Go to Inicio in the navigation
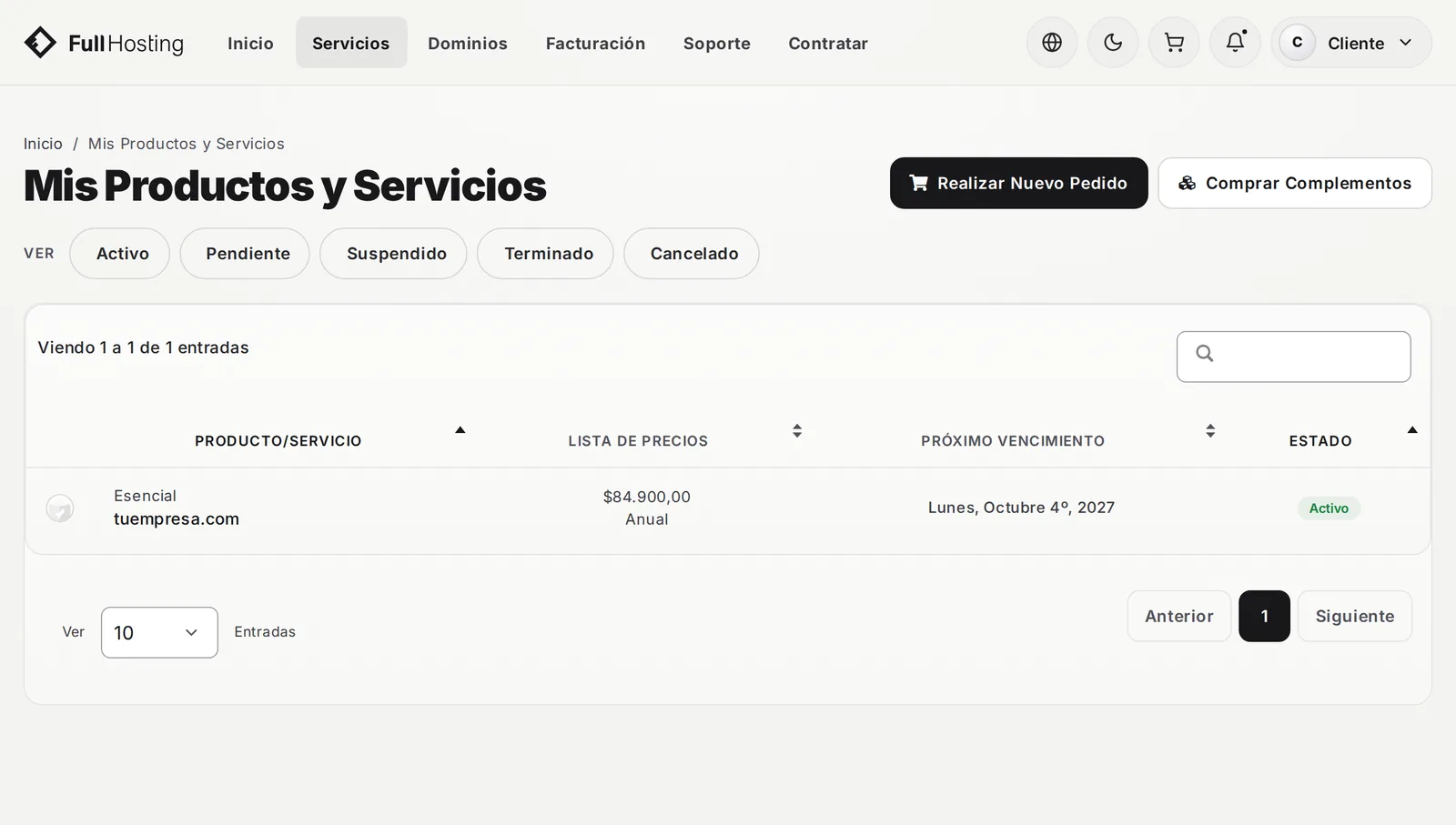The height and width of the screenshot is (825, 1456). 250,43
